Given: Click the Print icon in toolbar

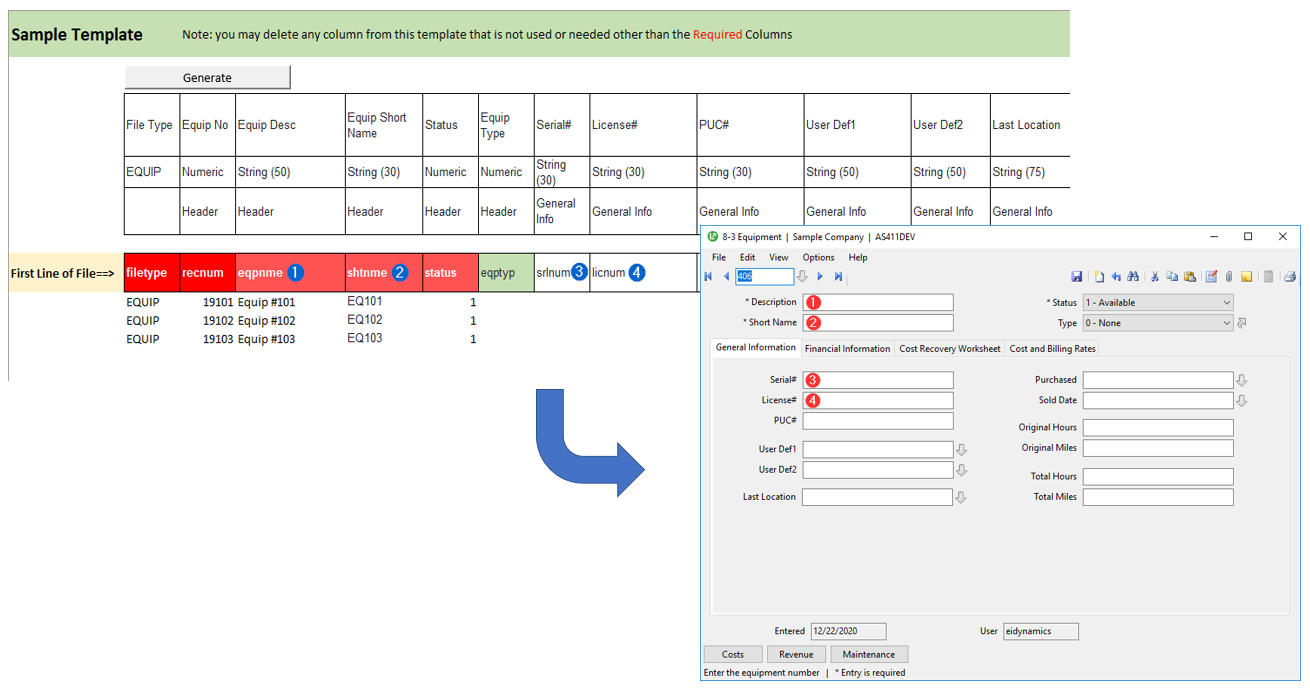Looking at the screenshot, I should click(1289, 277).
